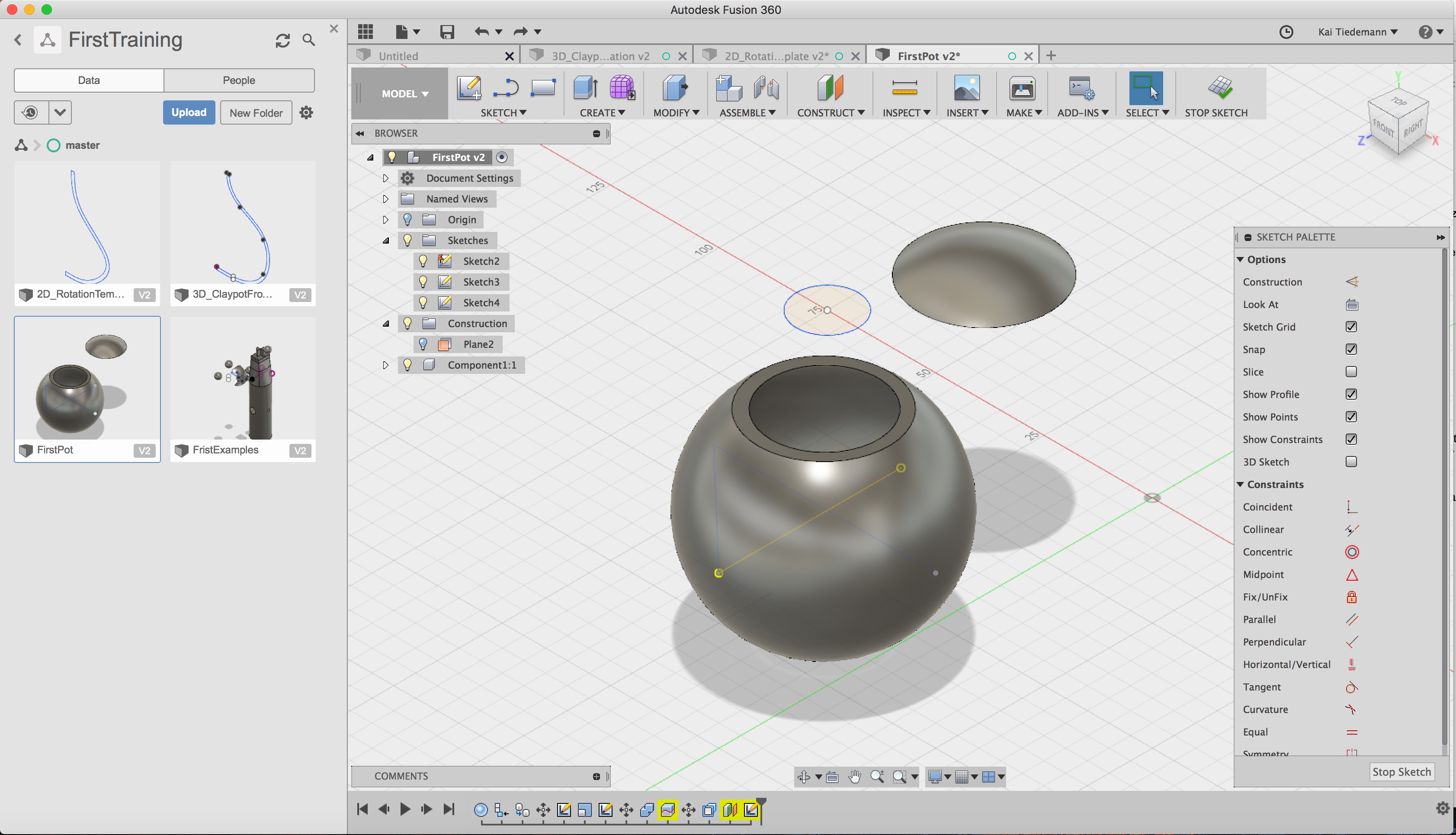This screenshot has height=835, width=1456.
Task: Select the Extrude tool icon
Action: pos(585,88)
